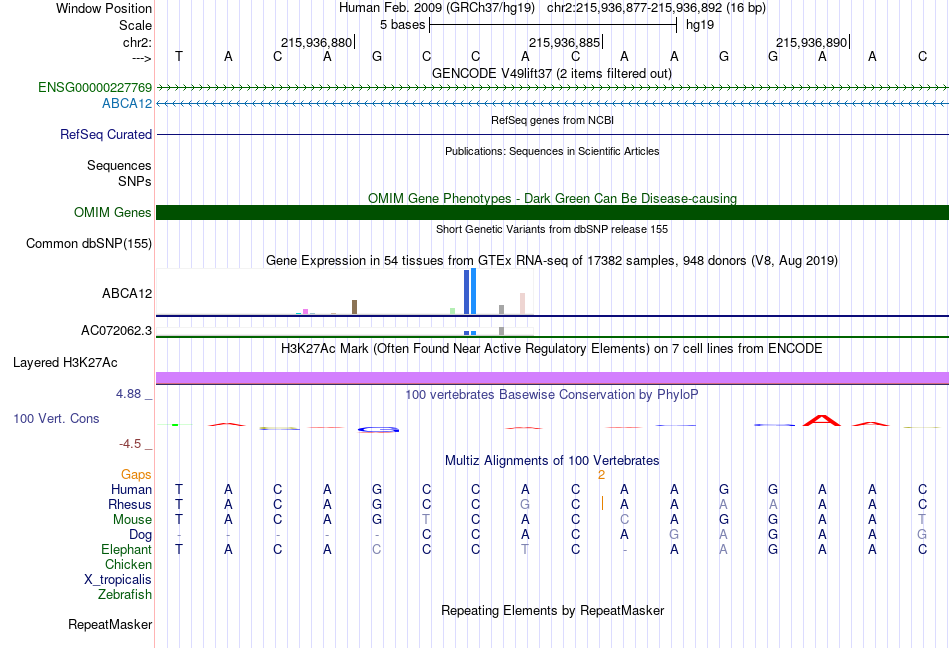Click RefSeq genes from NCBI title
Screen dimensions: 950x648
pyautogui.click(x=552, y=120)
